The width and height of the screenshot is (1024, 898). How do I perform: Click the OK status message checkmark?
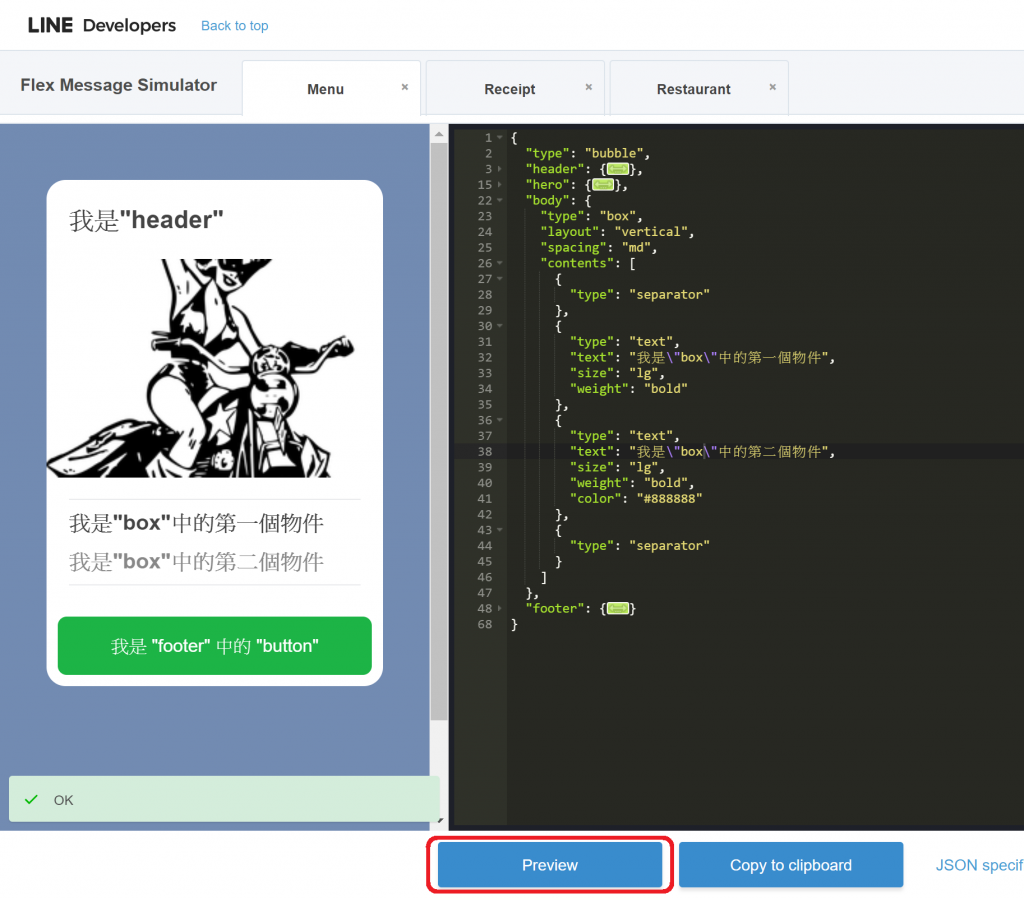[31, 799]
